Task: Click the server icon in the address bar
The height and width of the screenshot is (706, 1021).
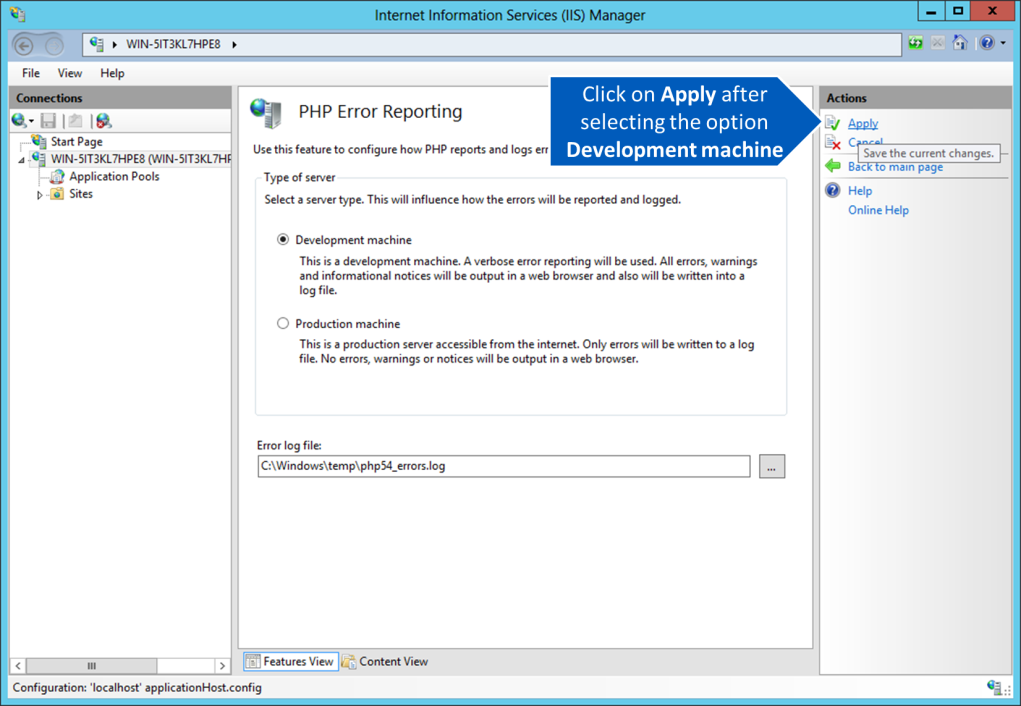Action: point(97,44)
